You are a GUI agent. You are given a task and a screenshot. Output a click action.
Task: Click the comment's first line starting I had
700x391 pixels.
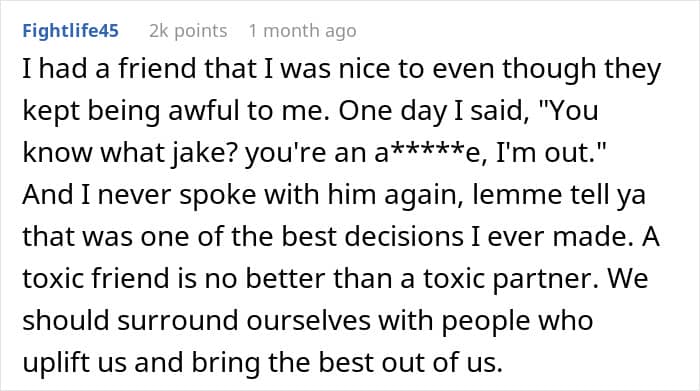(342, 70)
